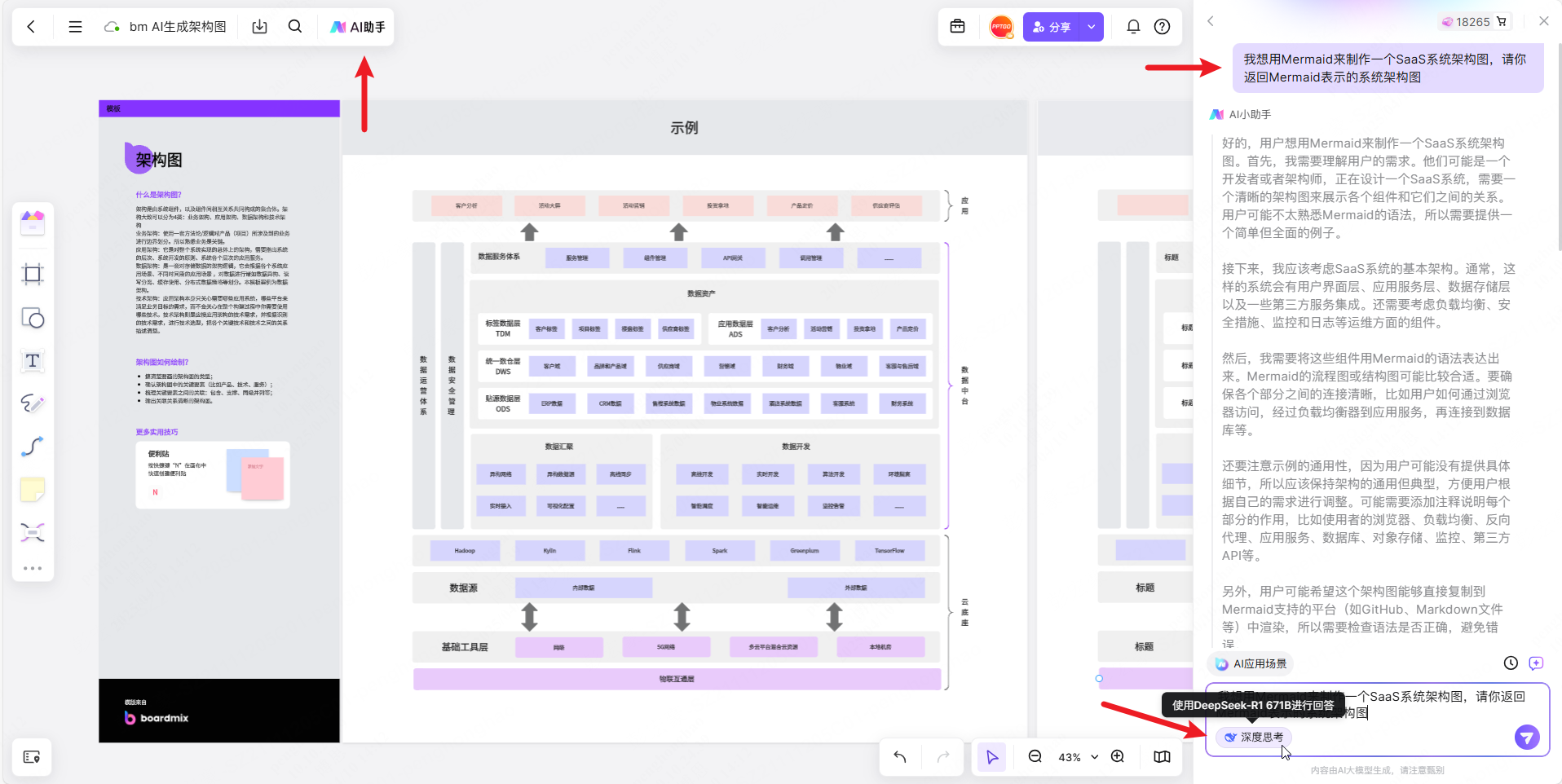Click the 什么是架构图? heading
Viewport: 1562px width, 784px height.
pos(159,195)
